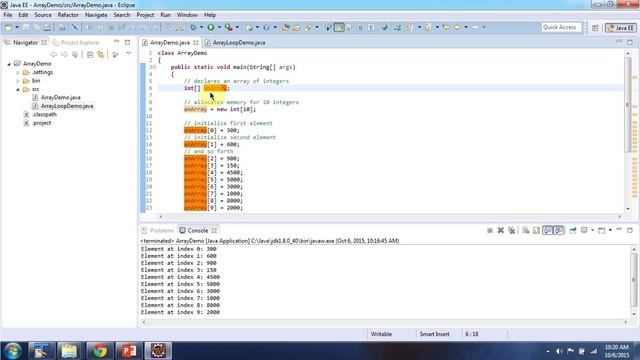
Task: Click in the Quick Access search field
Action: pos(561,27)
